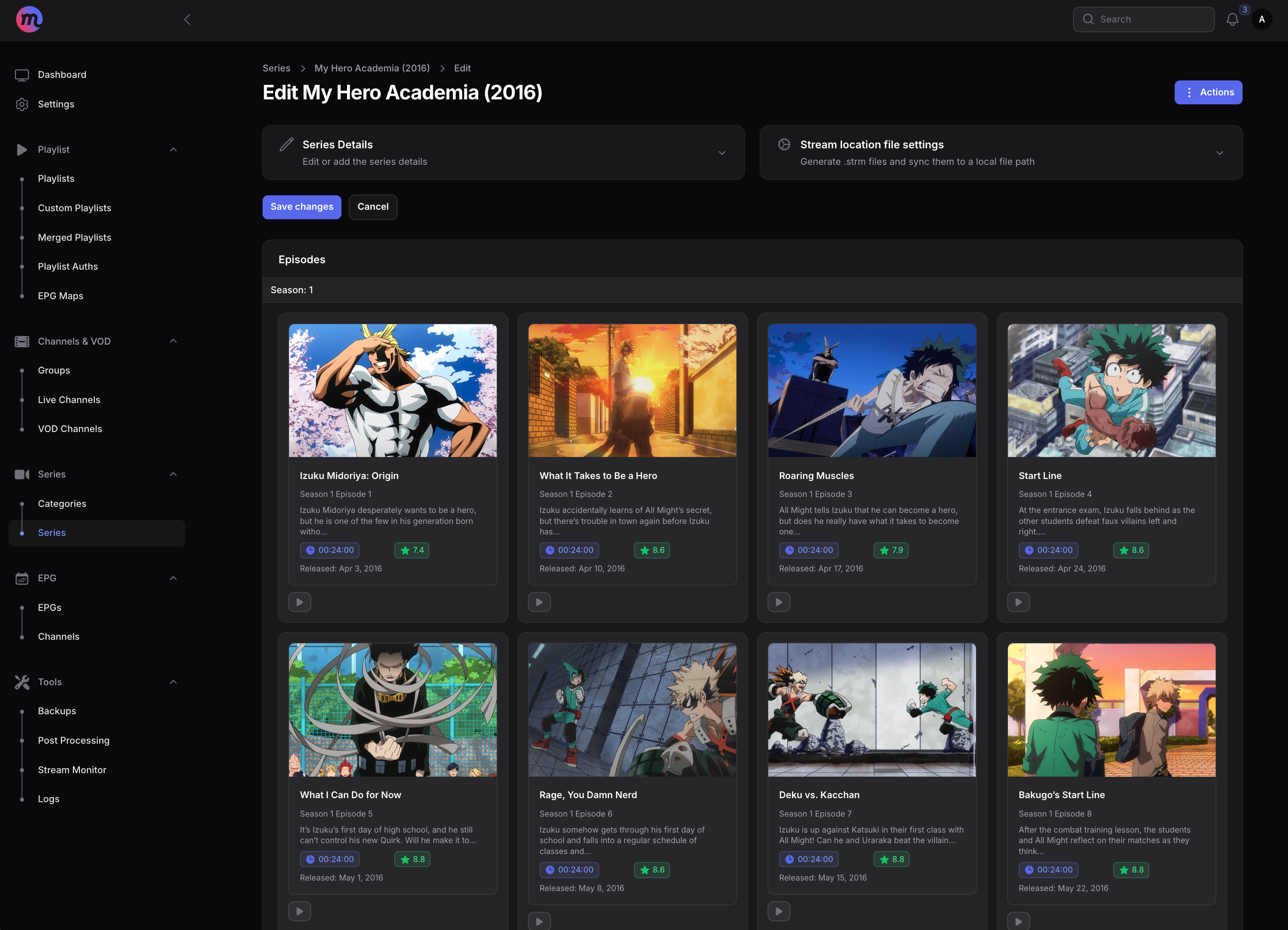
Task: Click the account avatar in top bar
Action: click(1262, 19)
